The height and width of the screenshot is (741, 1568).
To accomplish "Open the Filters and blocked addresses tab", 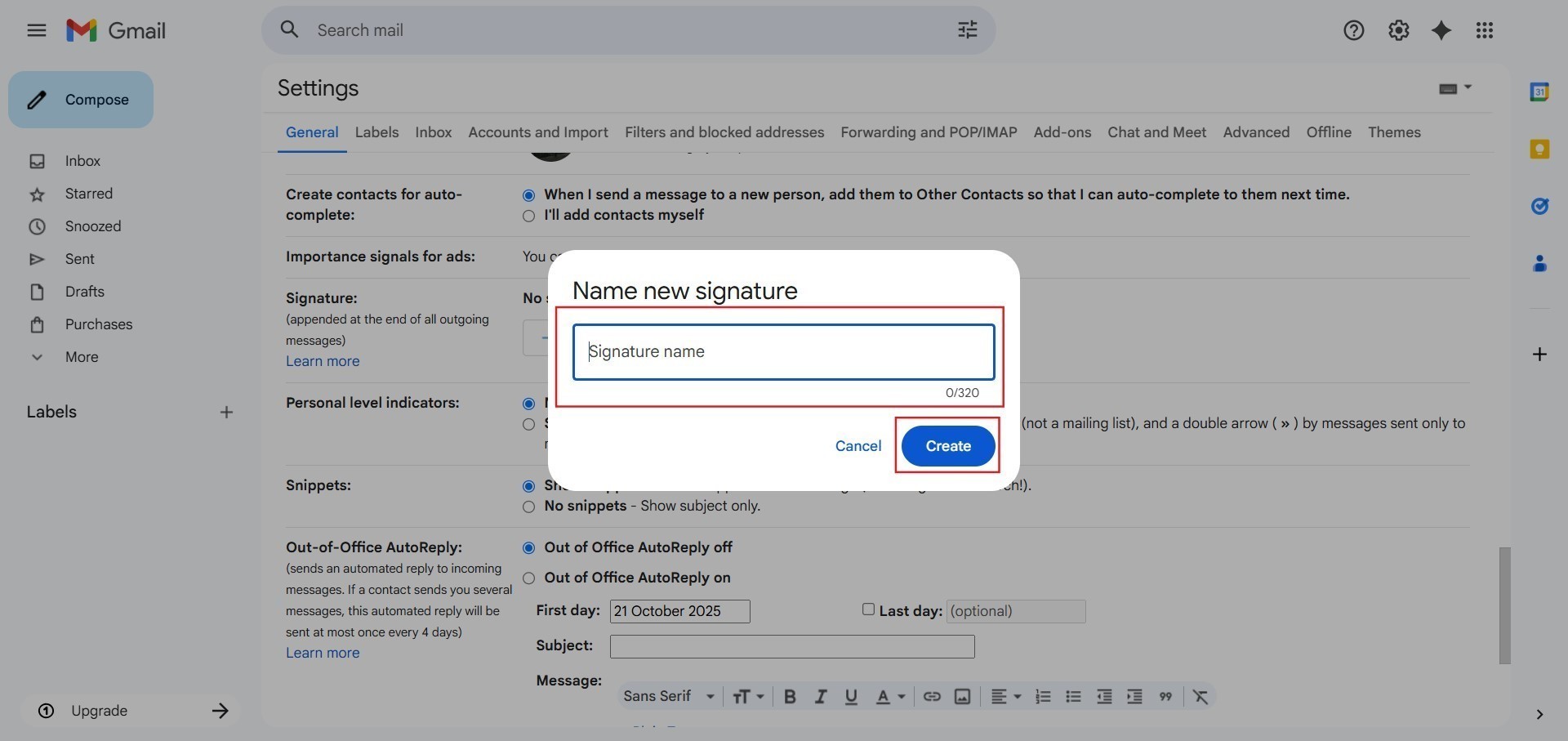I will [x=724, y=132].
